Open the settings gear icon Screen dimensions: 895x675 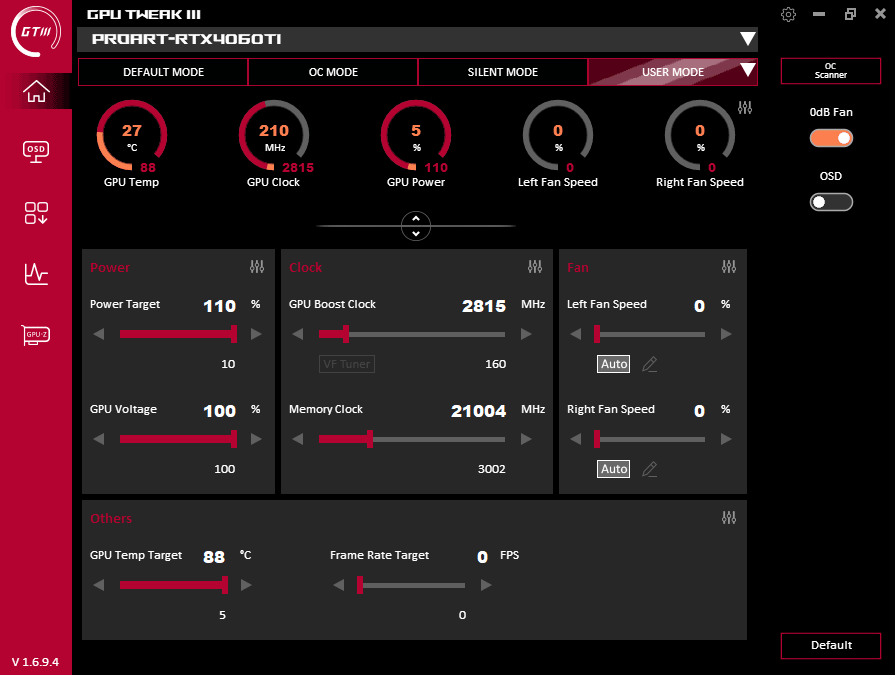point(788,14)
